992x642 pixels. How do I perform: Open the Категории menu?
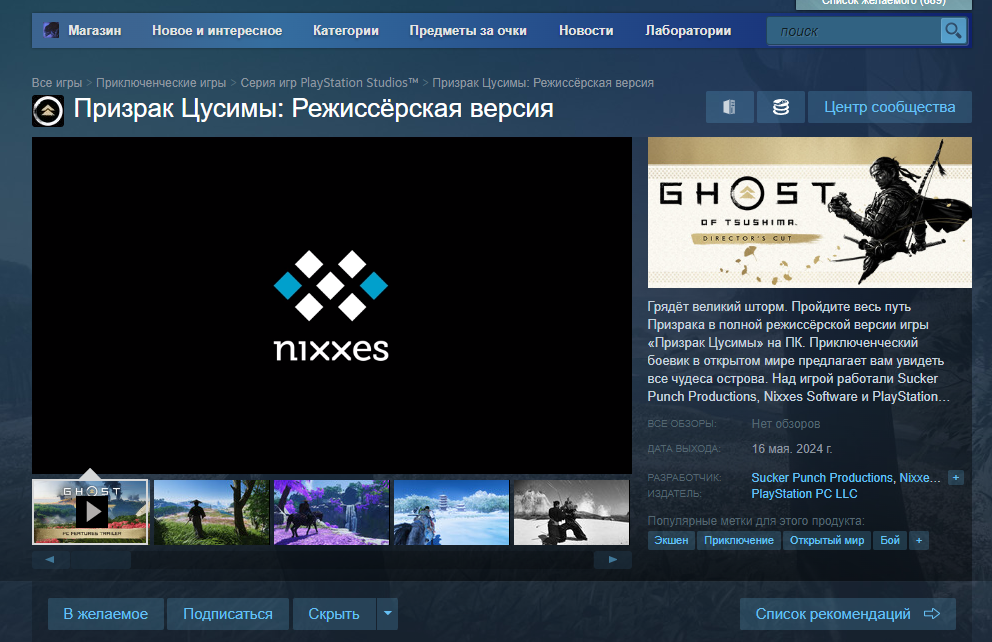coord(345,30)
